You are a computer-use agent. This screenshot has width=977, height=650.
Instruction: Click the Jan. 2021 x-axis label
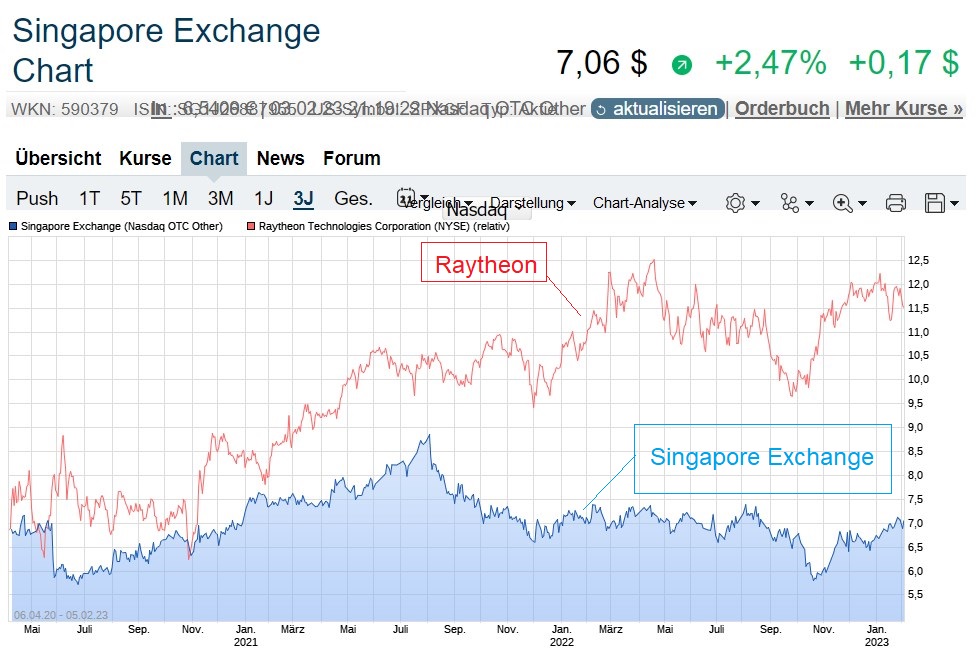(245, 636)
